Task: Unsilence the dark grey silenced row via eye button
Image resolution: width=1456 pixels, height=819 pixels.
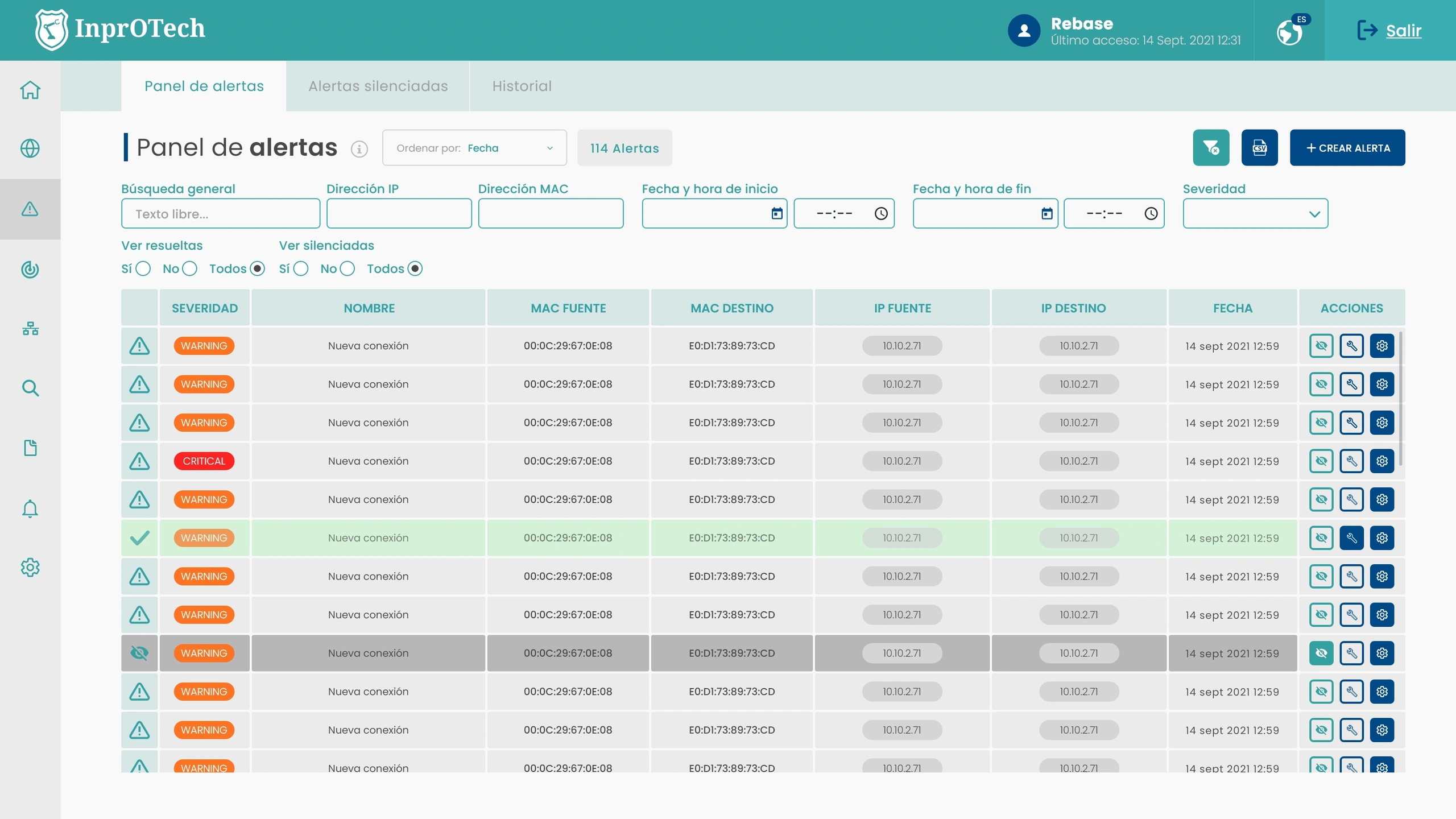Action: (x=1321, y=653)
